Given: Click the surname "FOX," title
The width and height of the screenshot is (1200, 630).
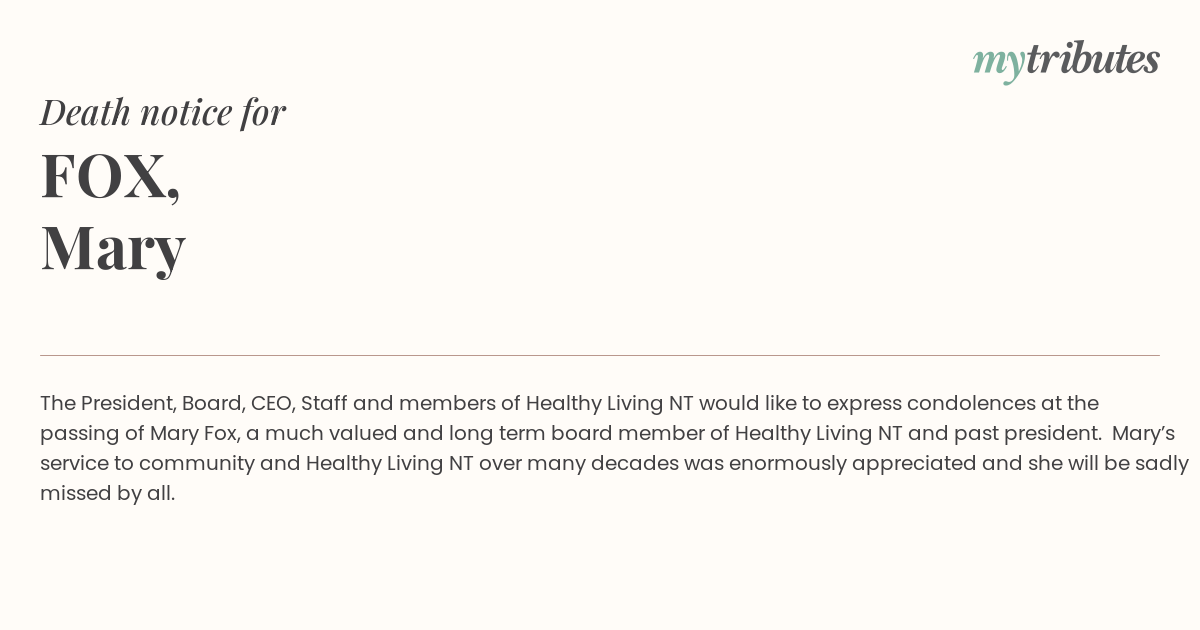Looking at the screenshot, I should 110,177.
